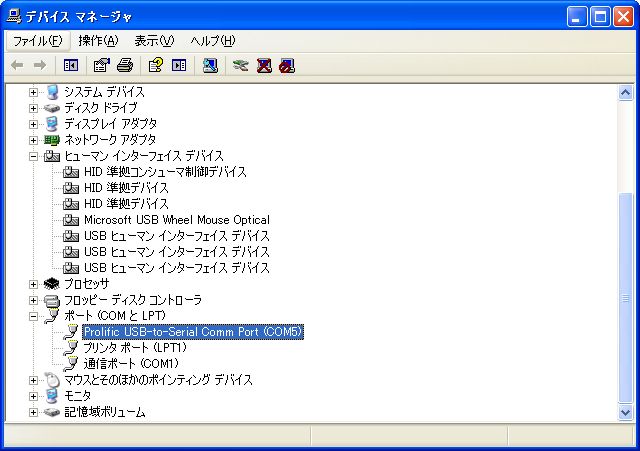The width and height of the screenshot is (640, 451).
Task: Click the scrollbar down arrow
Action: click(626, 413)
